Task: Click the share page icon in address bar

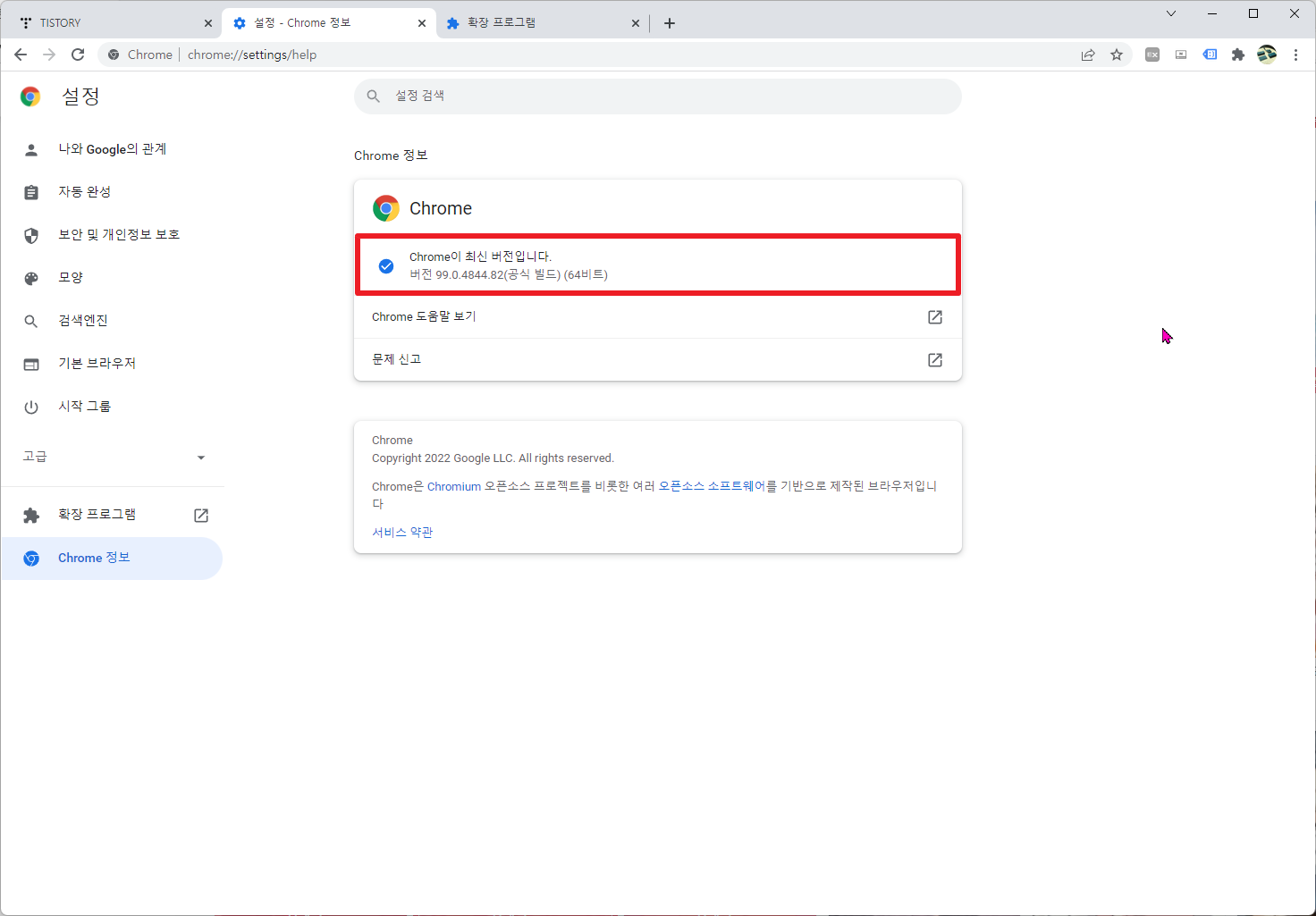Action: pyautogui.click(x=1088, y=55)
